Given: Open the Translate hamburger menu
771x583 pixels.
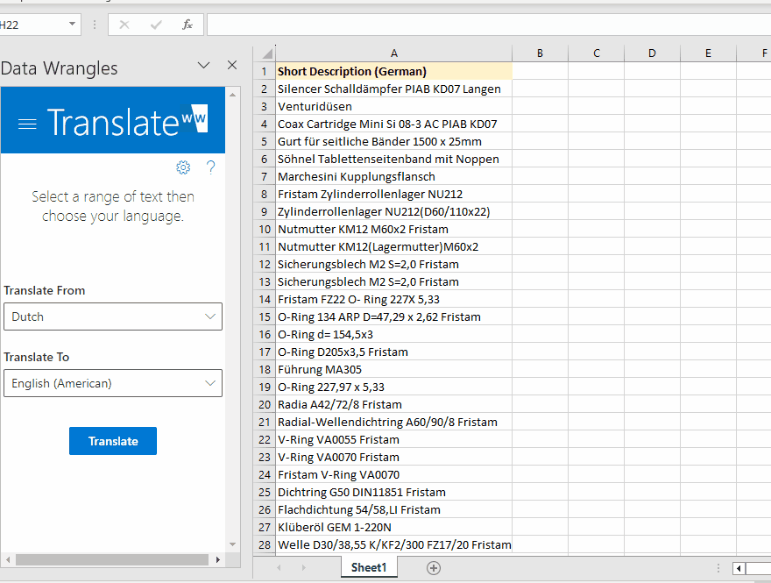Looking at the screenshot, I should click(27, 124).
